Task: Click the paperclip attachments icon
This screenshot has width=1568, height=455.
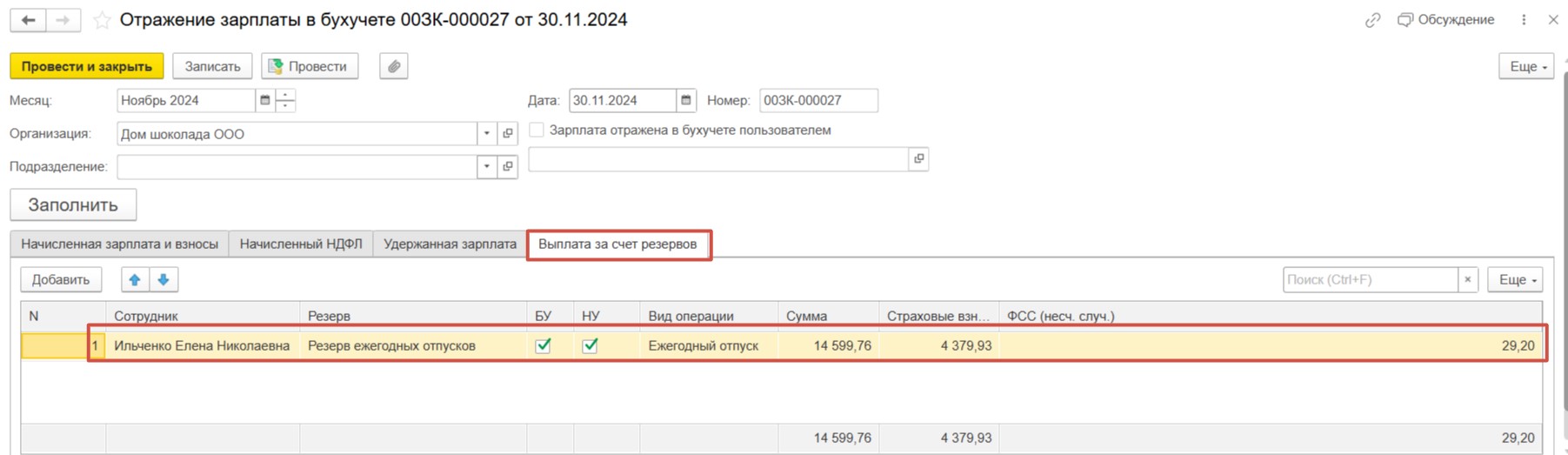Action: [394, 66]
